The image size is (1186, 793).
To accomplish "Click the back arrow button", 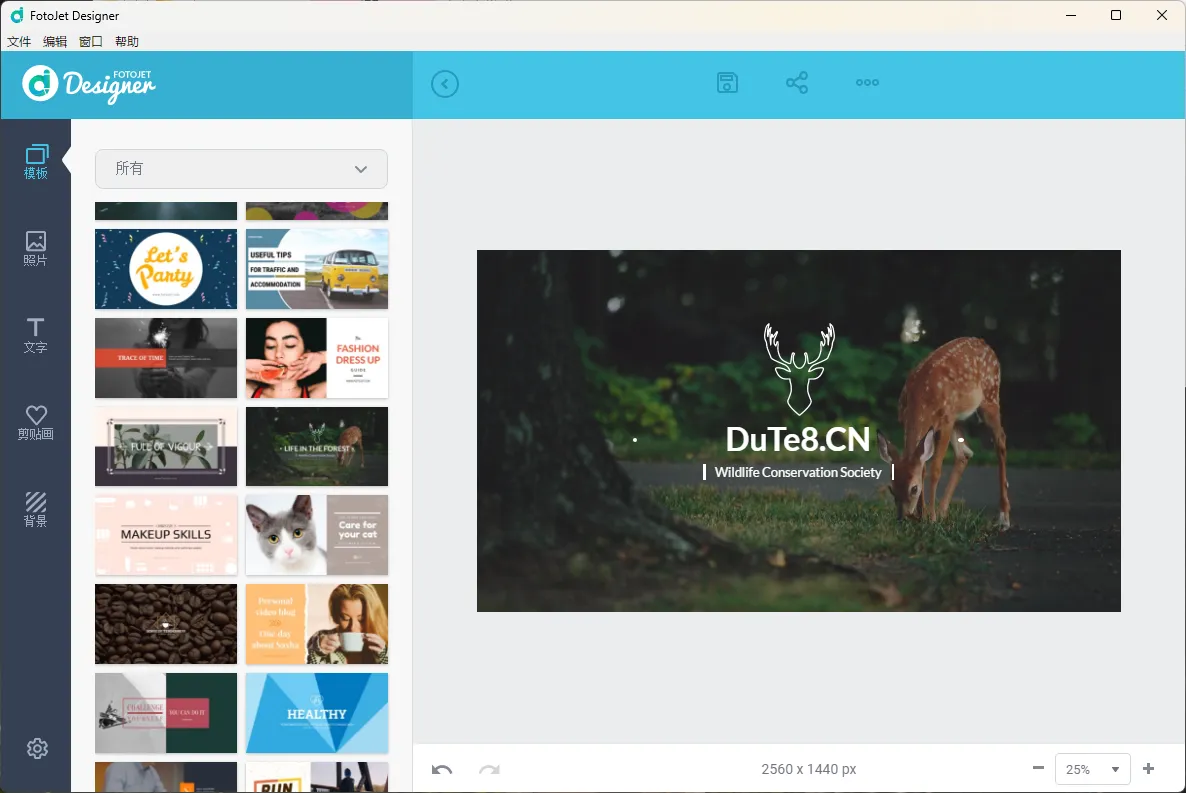I will 445,84.
